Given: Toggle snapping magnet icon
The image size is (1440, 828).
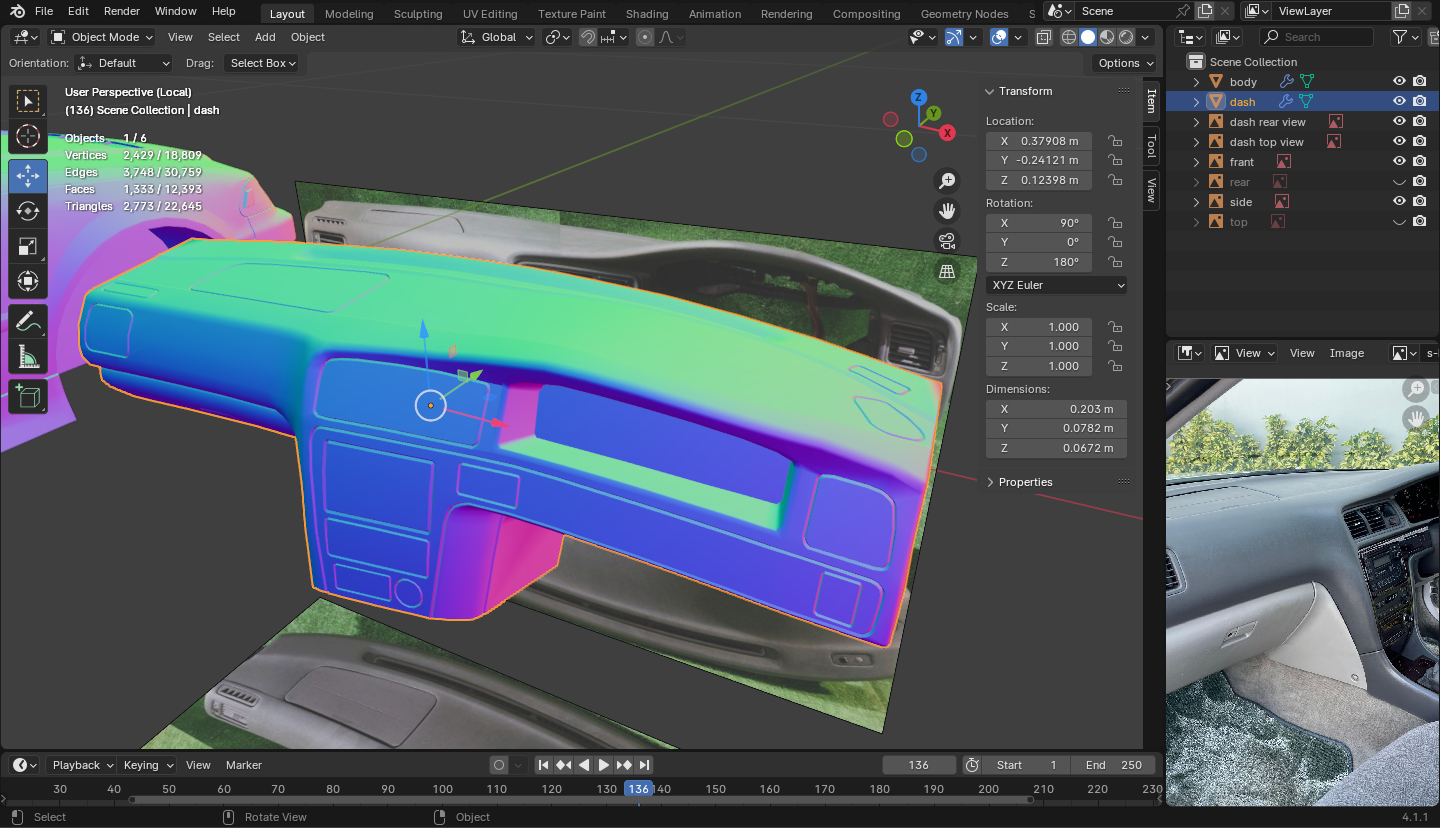Looking at the screenshot, I should click(x=588, y=37).
